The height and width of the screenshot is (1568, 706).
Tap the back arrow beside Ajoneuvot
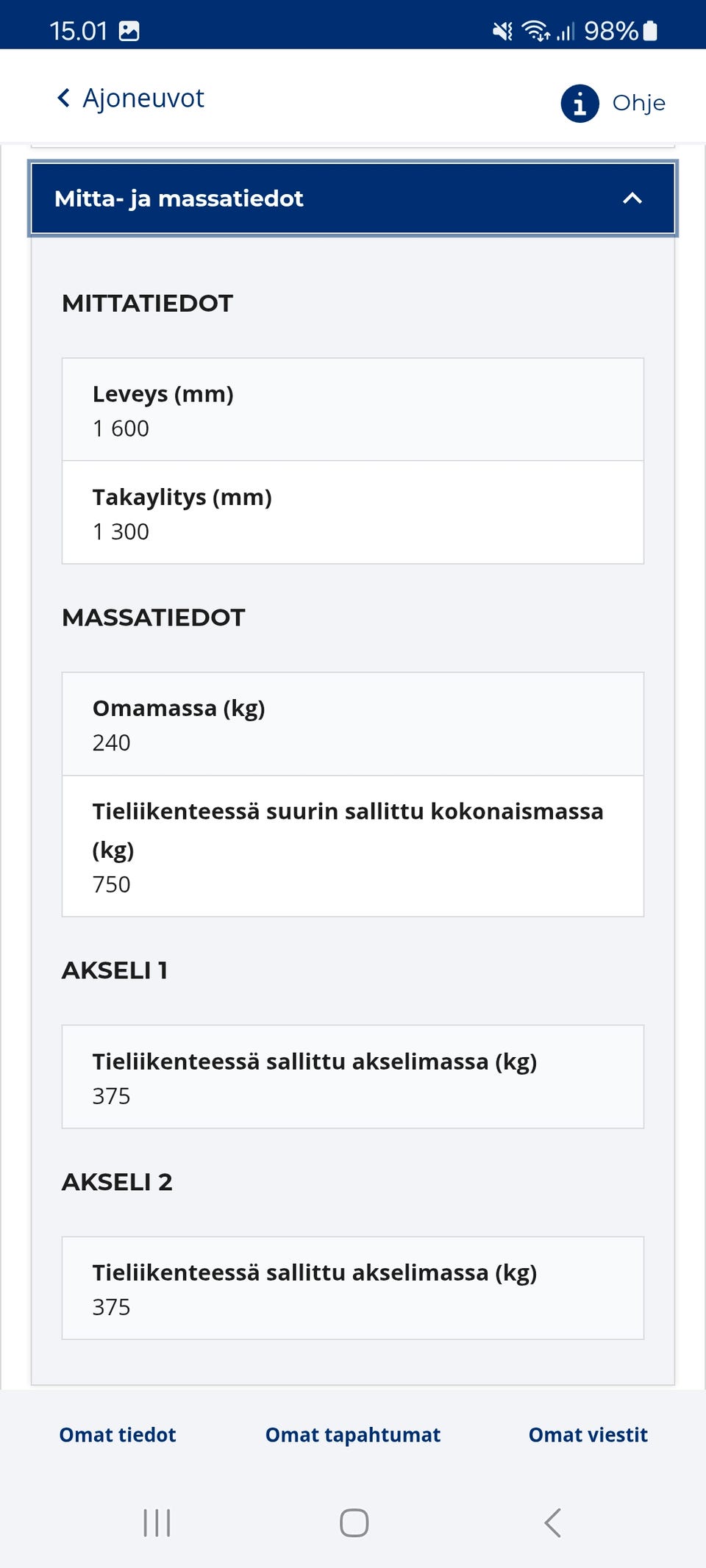pos(63,97)
